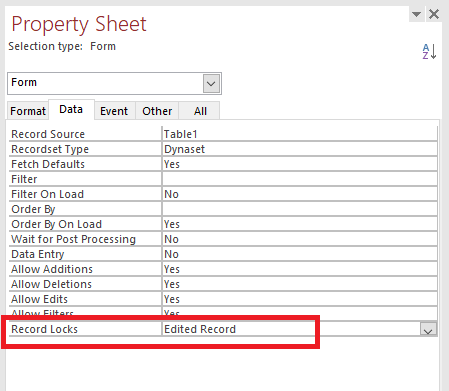Close the Property Sheet pane
This screenshot has height=391, width=449.
[x=434, y=14]
